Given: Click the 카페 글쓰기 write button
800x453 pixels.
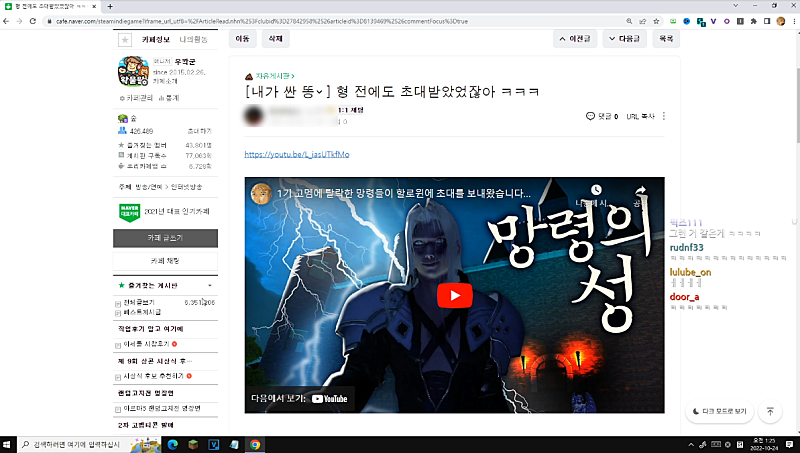Looking at the screenshot, I should (x=165, y=238).
